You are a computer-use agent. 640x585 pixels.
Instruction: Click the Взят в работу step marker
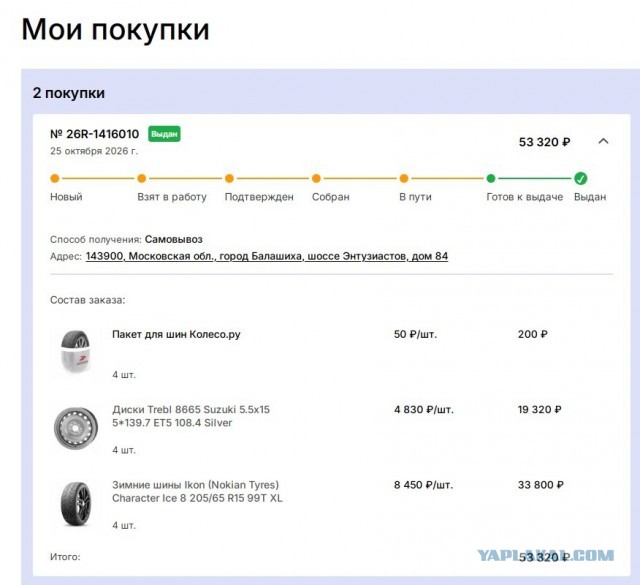tap(142, 178)
